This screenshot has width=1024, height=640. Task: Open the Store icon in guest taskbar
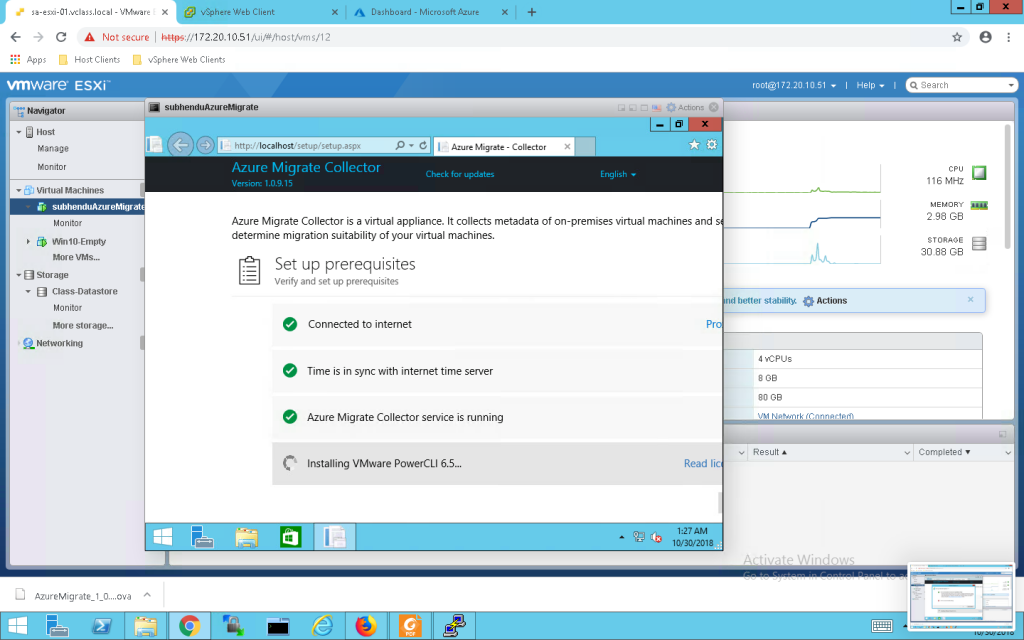pyautogui.click(x=291, y=537)
